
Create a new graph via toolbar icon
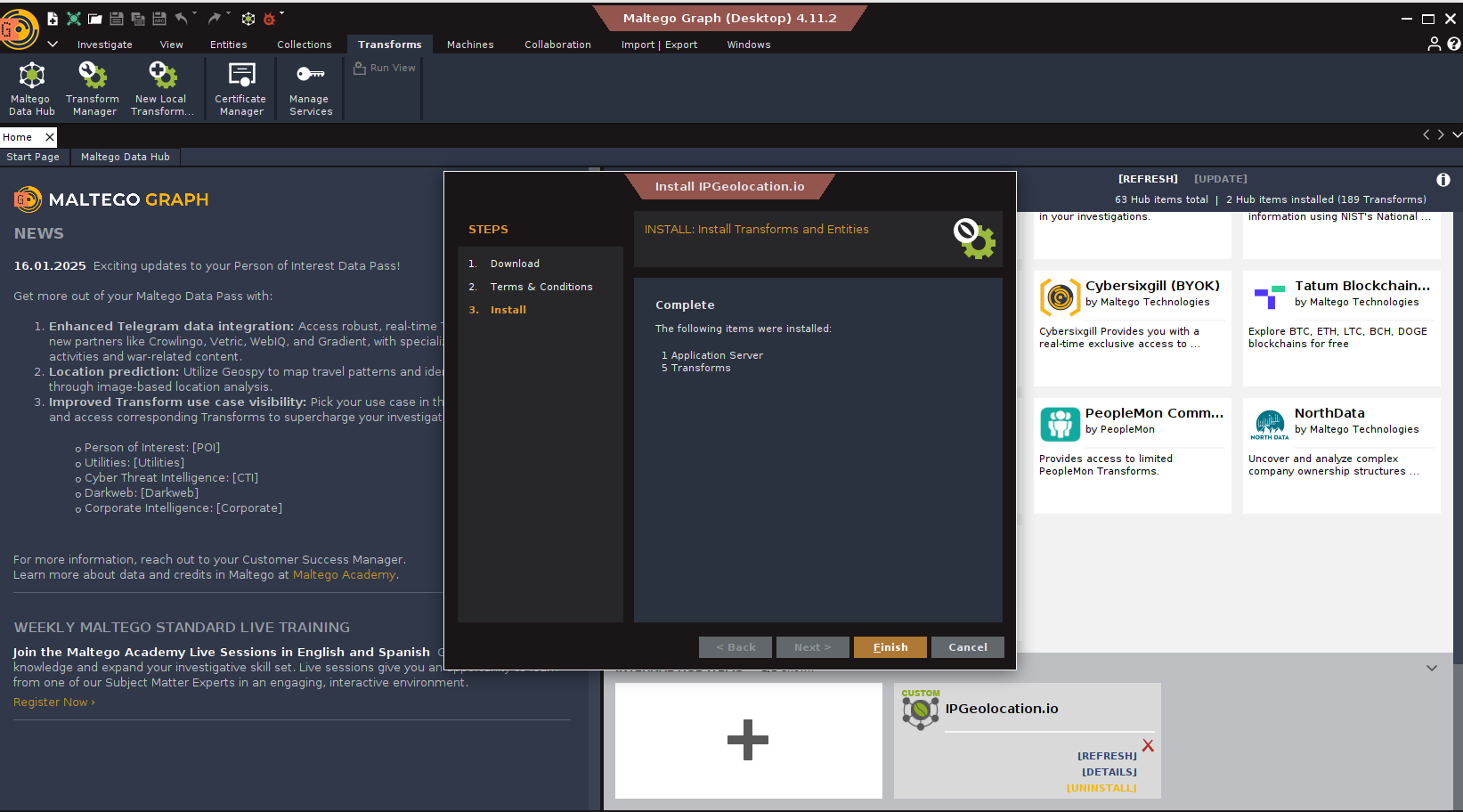pos(53,19)
